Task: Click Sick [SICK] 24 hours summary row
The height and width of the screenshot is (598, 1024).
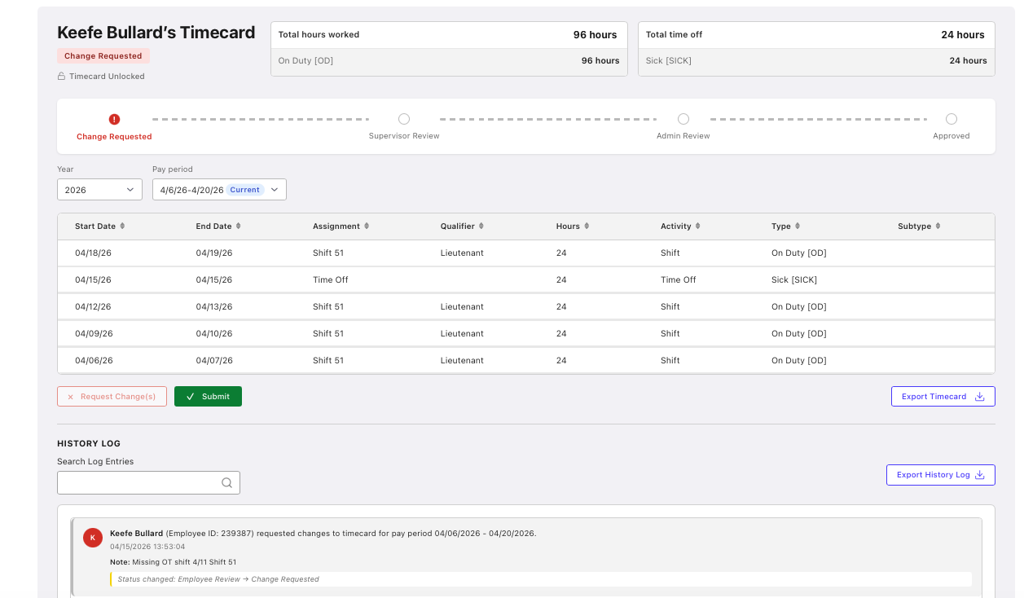Action: (x=816, y=61)
